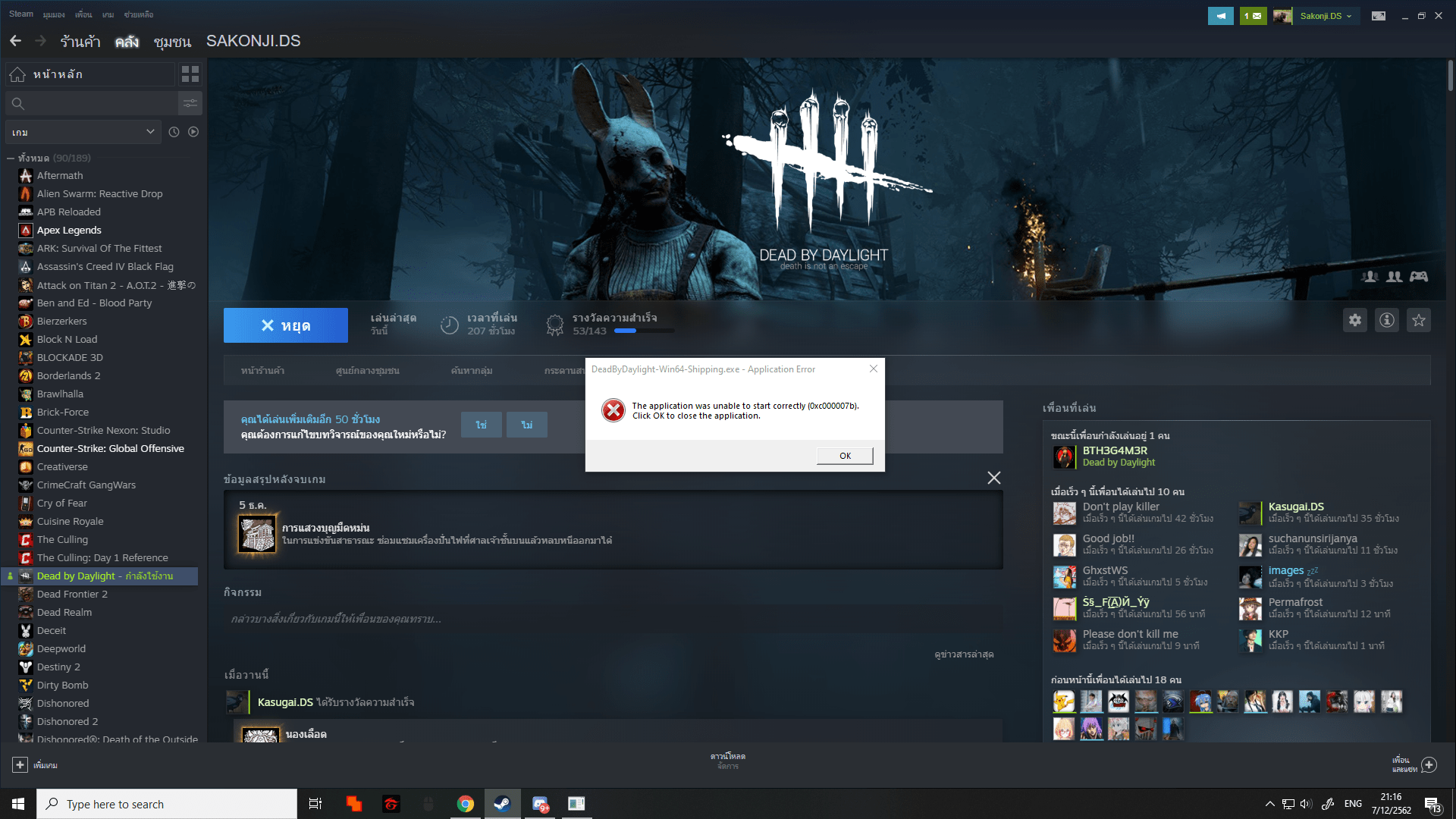Expand hidden system tray icons chevron
The width and height of the screenshot is (1456, 819).
(1269, 804)
